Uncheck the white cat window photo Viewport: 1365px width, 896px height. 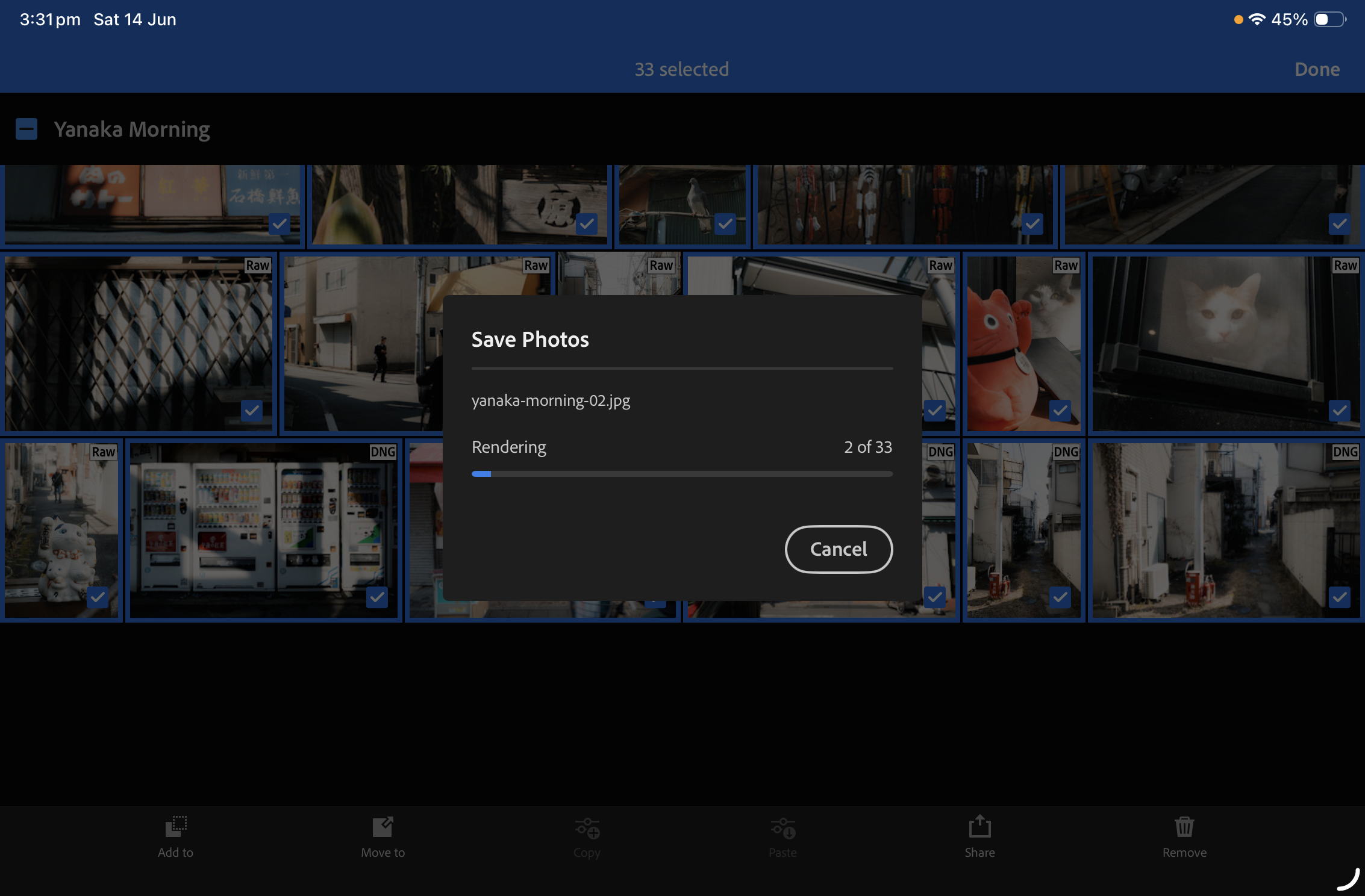tap(1340, 410)
